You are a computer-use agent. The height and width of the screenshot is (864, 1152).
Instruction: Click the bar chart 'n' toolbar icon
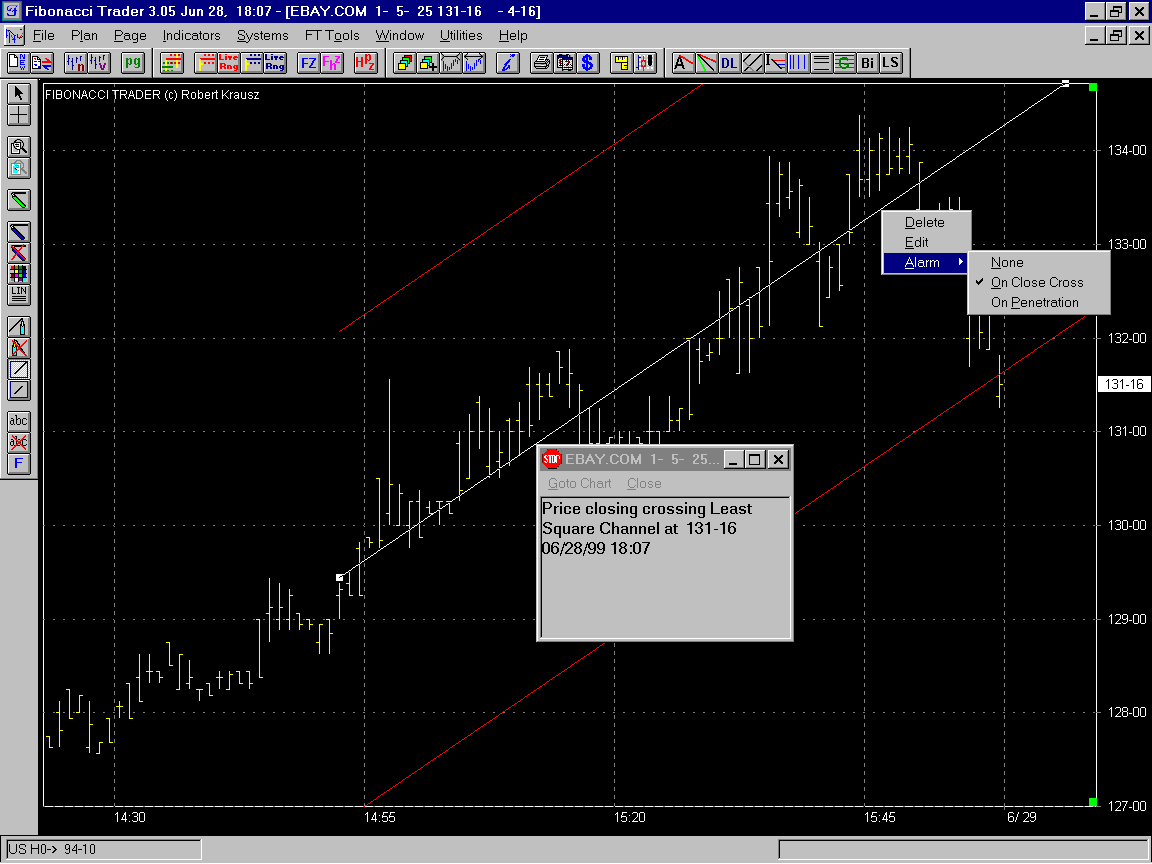(x=75, y=63)
